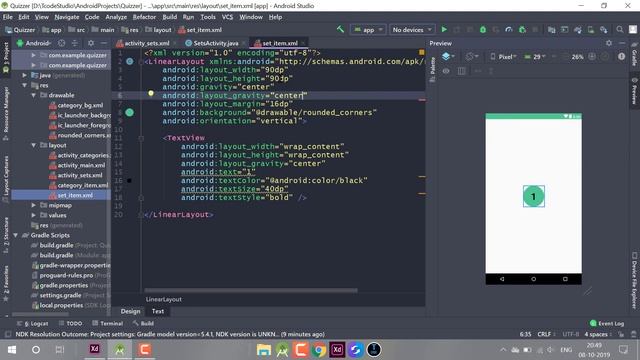640x360 pixels.
Task: Toggle Device File Explorer on right sidebar
Action: pyautogui.click(x=634, y=280)
